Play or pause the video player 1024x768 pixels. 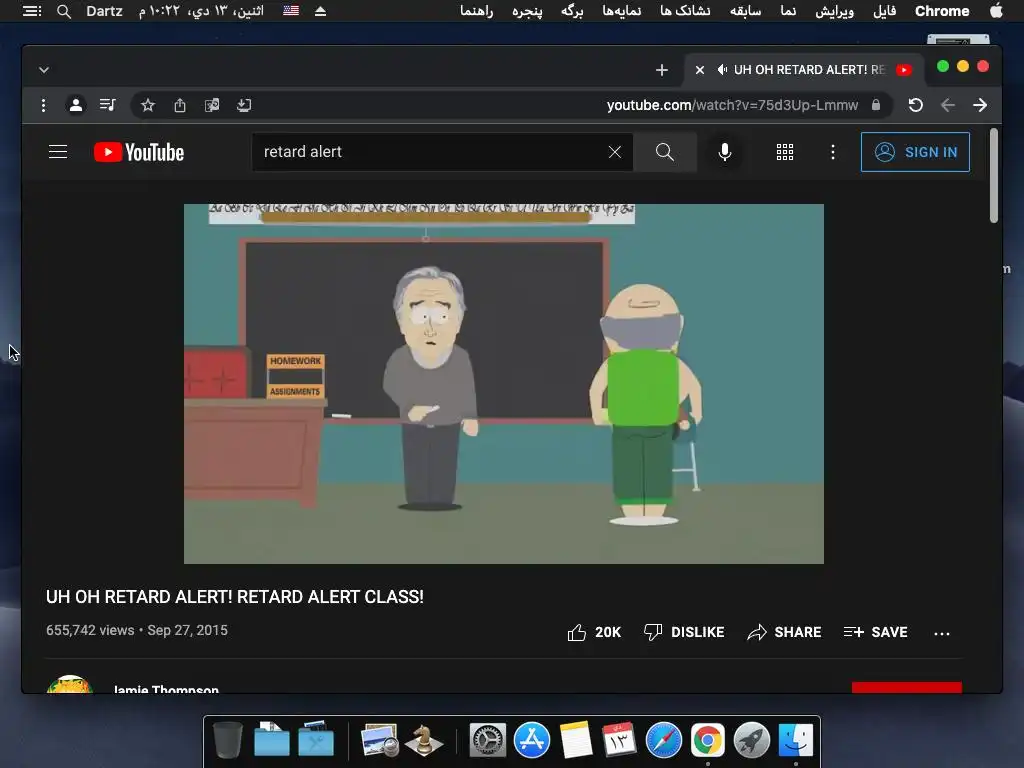504,384
